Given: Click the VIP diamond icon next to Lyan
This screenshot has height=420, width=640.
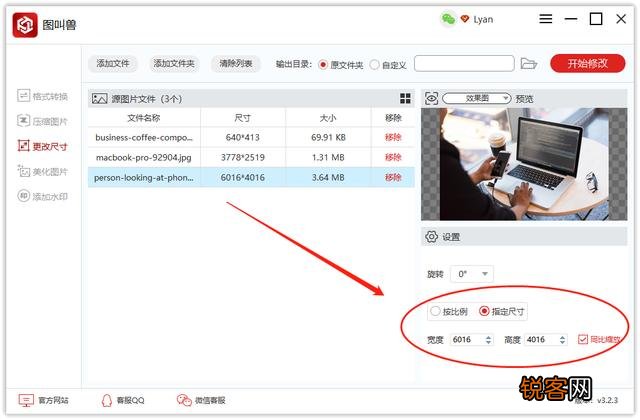Looking at the screenshot, I should (x=464, y=19).
